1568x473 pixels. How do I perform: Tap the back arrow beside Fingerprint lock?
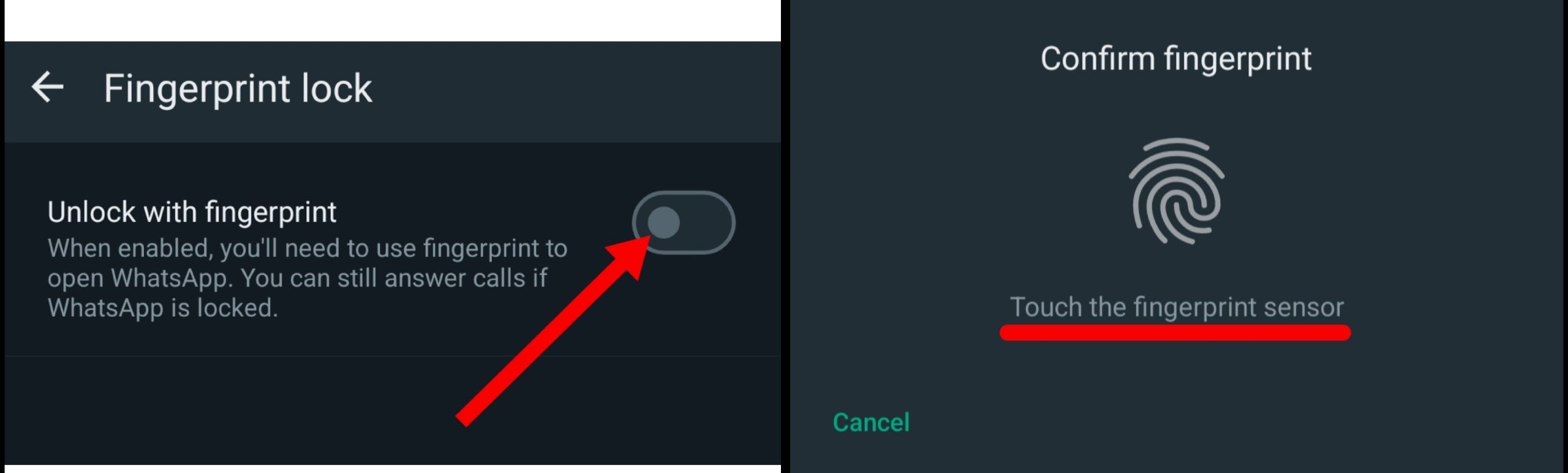click(x=48, y=87)
